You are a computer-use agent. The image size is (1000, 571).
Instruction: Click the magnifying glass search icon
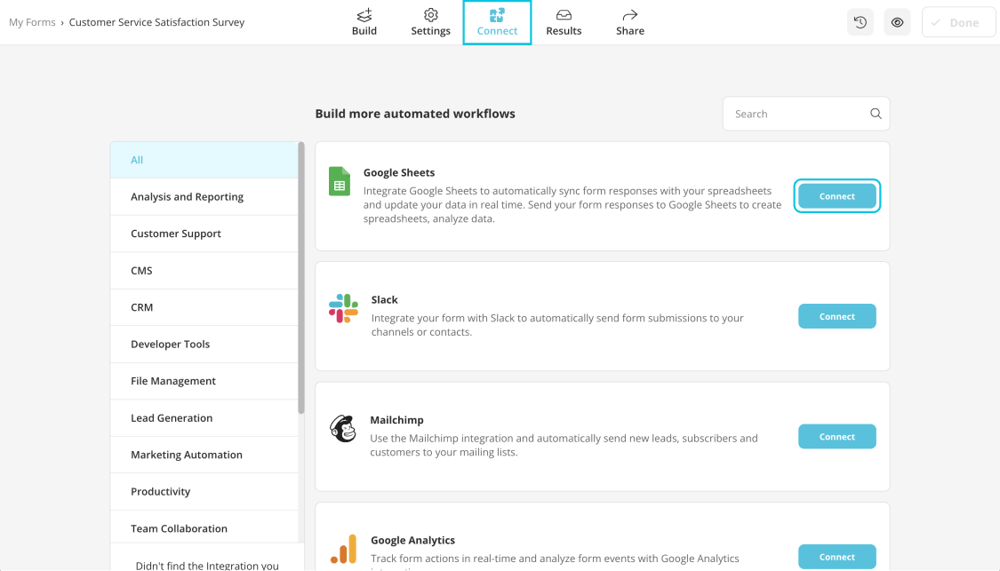pyautogui.click(x=876, y=114)
